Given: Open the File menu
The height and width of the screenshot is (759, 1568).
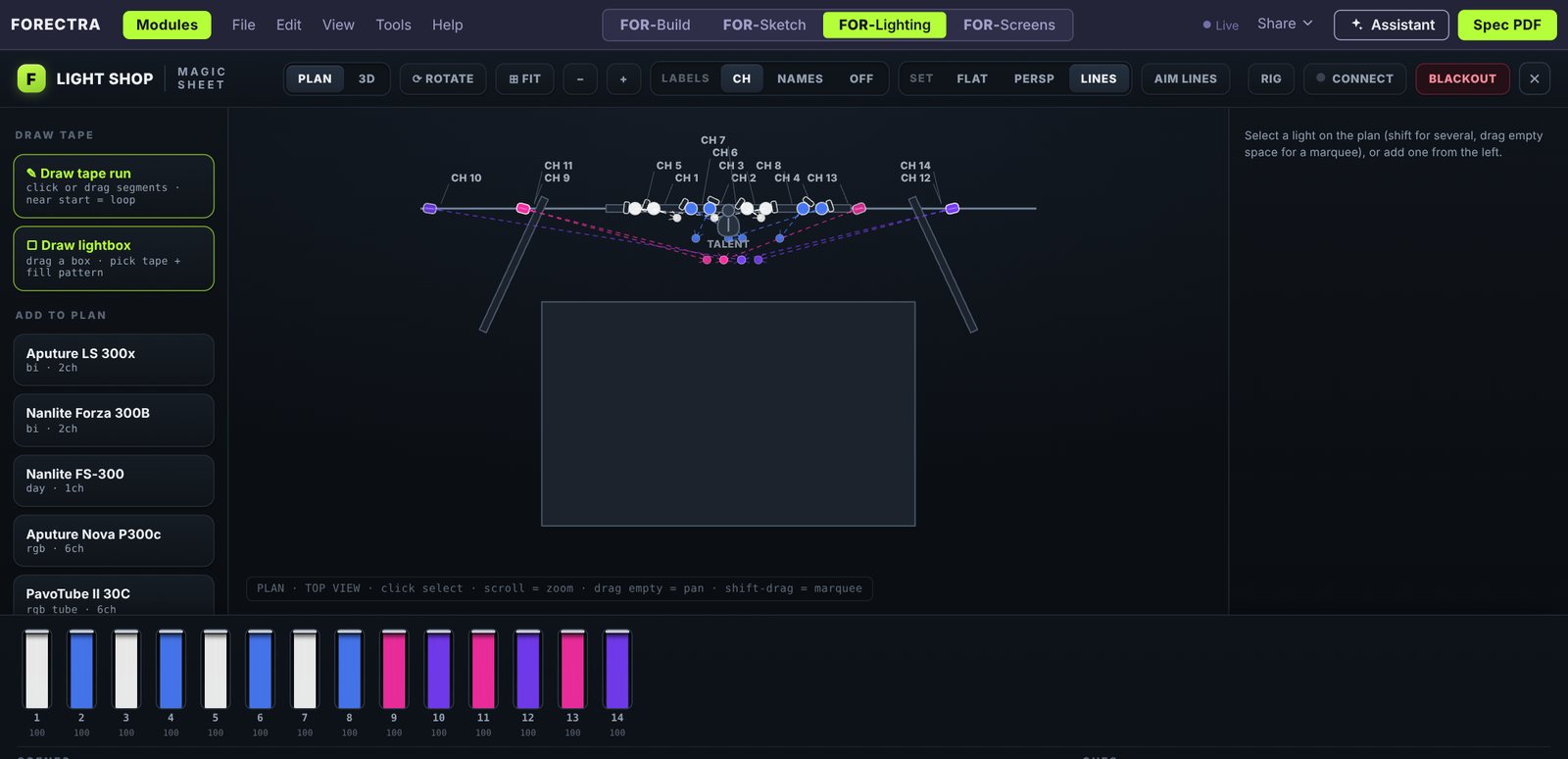Looking at the screenshot, I should click(244, 25).
